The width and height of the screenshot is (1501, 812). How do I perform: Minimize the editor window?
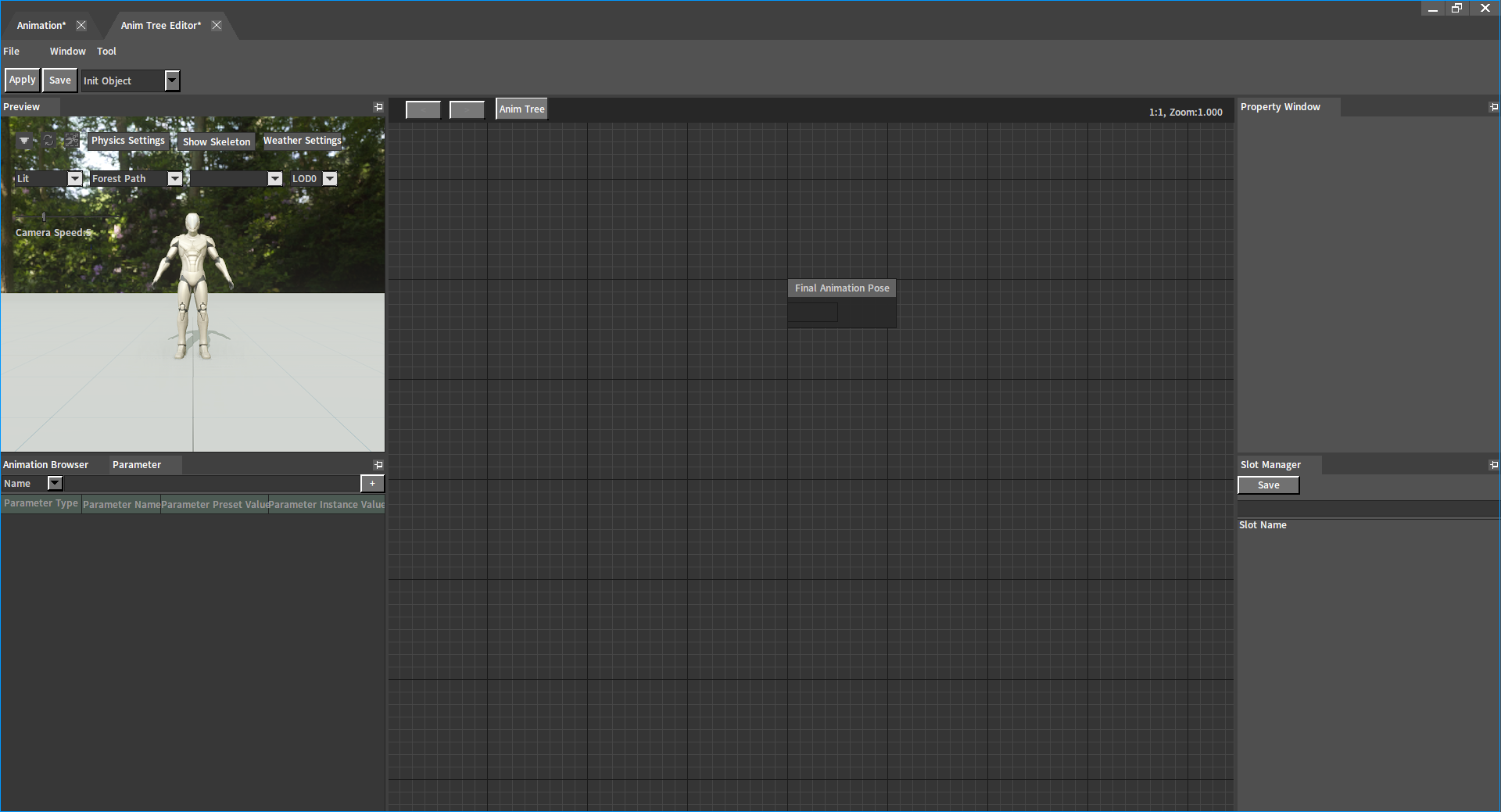1433,9
